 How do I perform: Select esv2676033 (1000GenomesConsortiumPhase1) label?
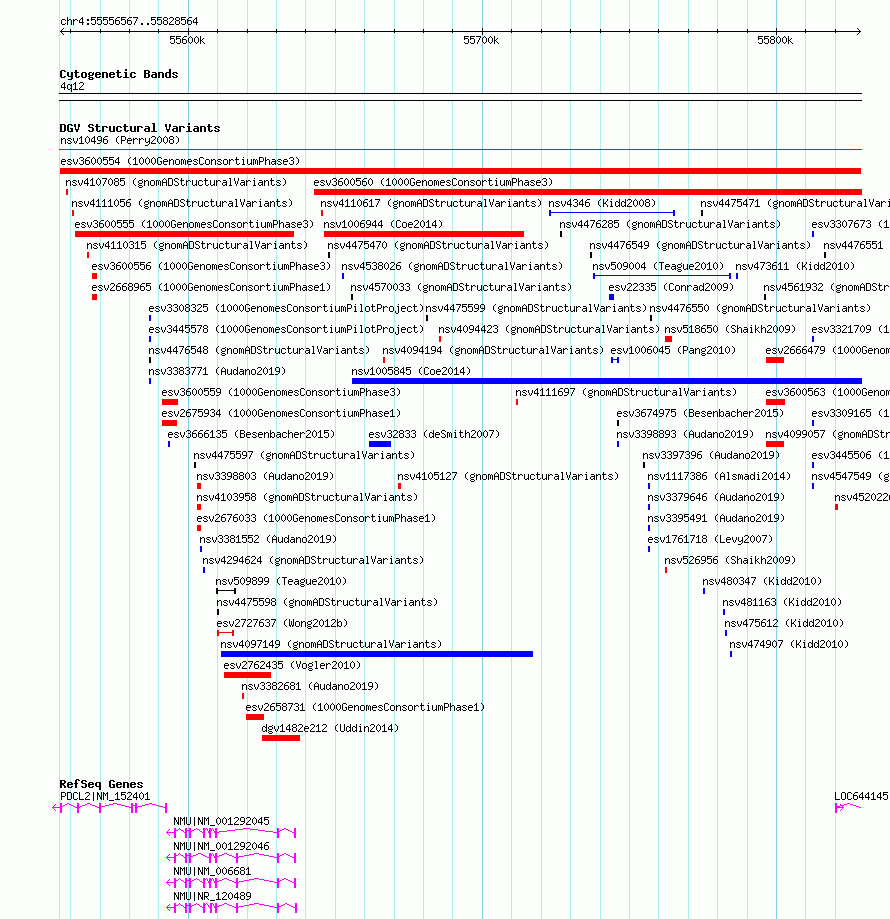316,518
